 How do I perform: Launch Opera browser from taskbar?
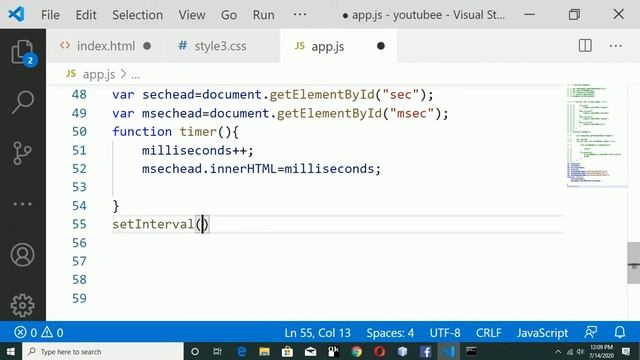coord(379,351)
